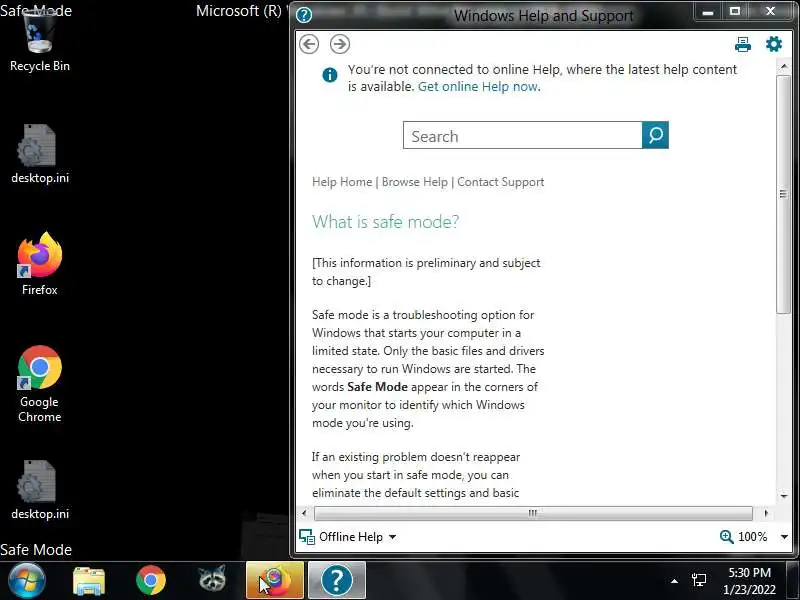Open the zoom level dropdown arrow

(784, 537)
